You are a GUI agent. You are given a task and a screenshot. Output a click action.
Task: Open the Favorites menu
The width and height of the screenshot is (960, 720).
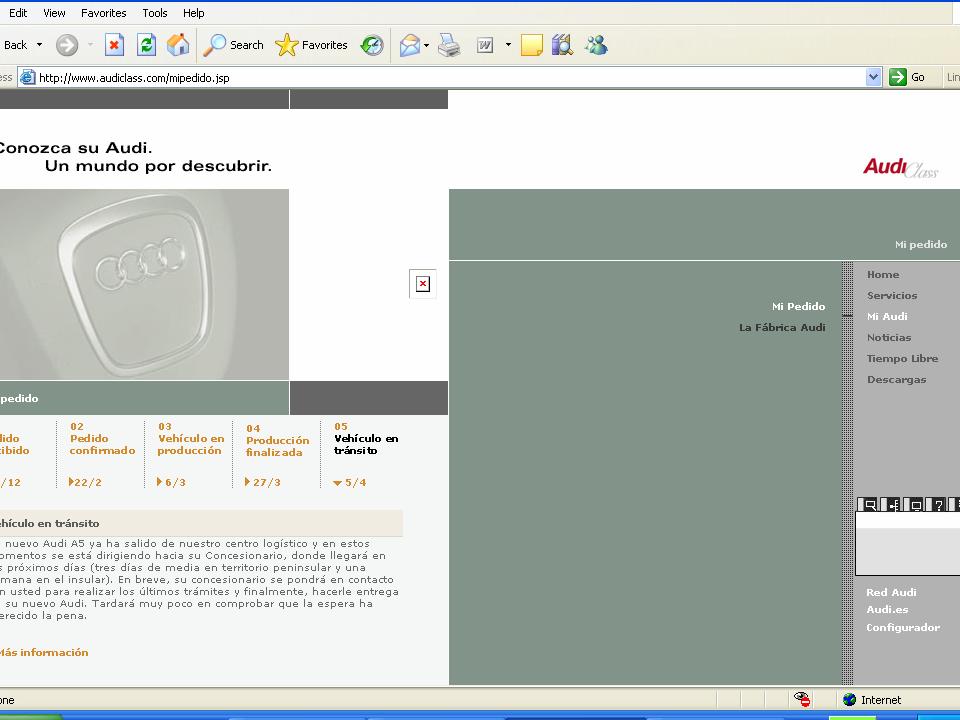[x=103, y=13]
